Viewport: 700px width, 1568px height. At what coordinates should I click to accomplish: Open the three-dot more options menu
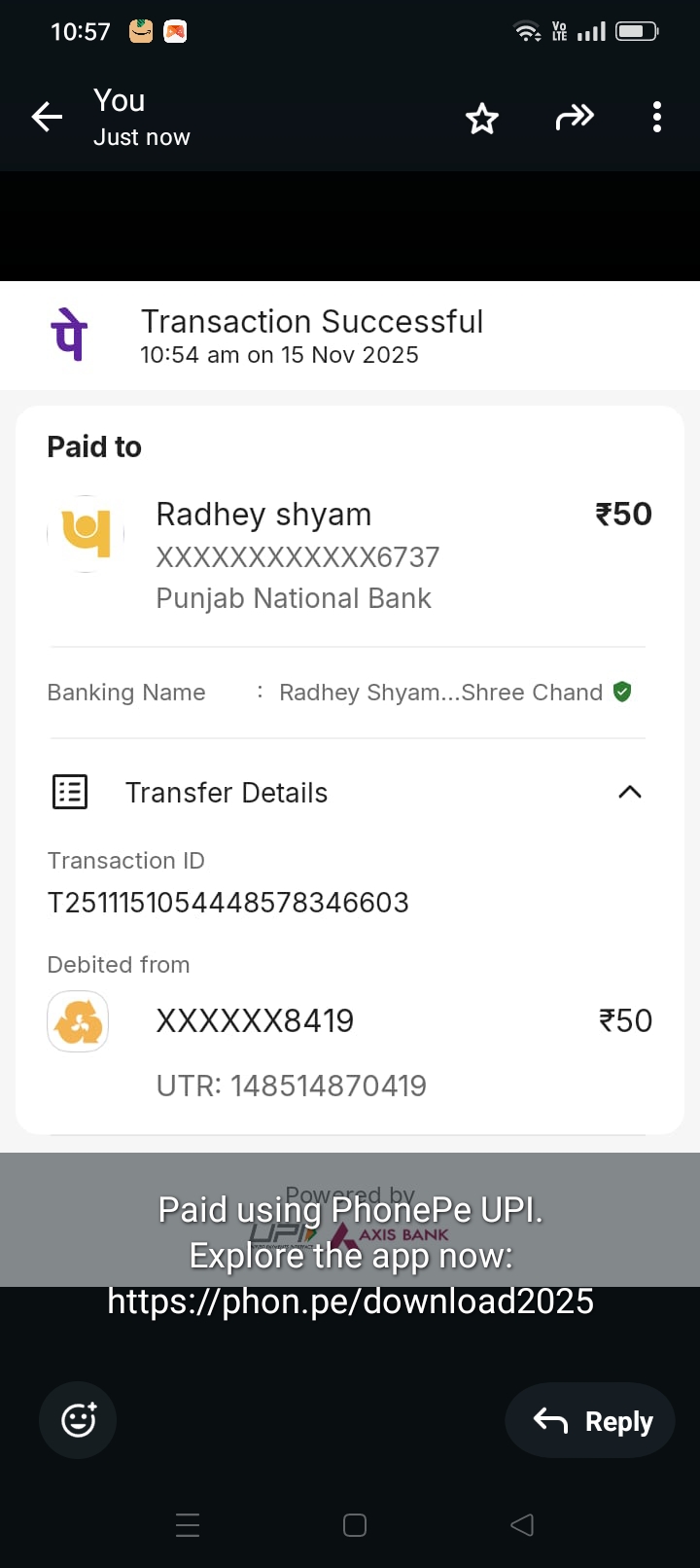657,118
